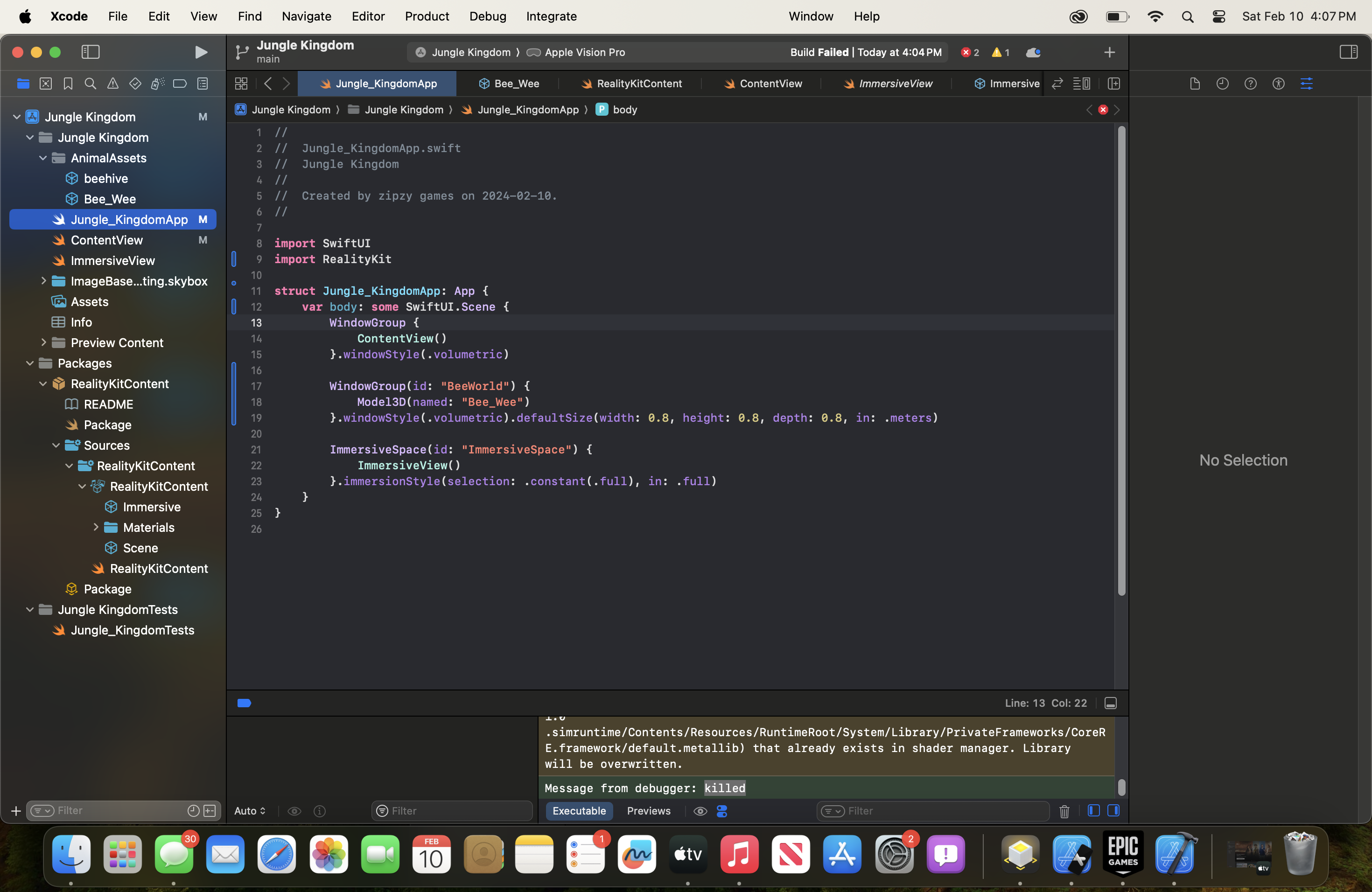This screenshot has width=1372, height=892.
Task: Open the Add Editor split icon
Action: click(x=1114, y=84)
